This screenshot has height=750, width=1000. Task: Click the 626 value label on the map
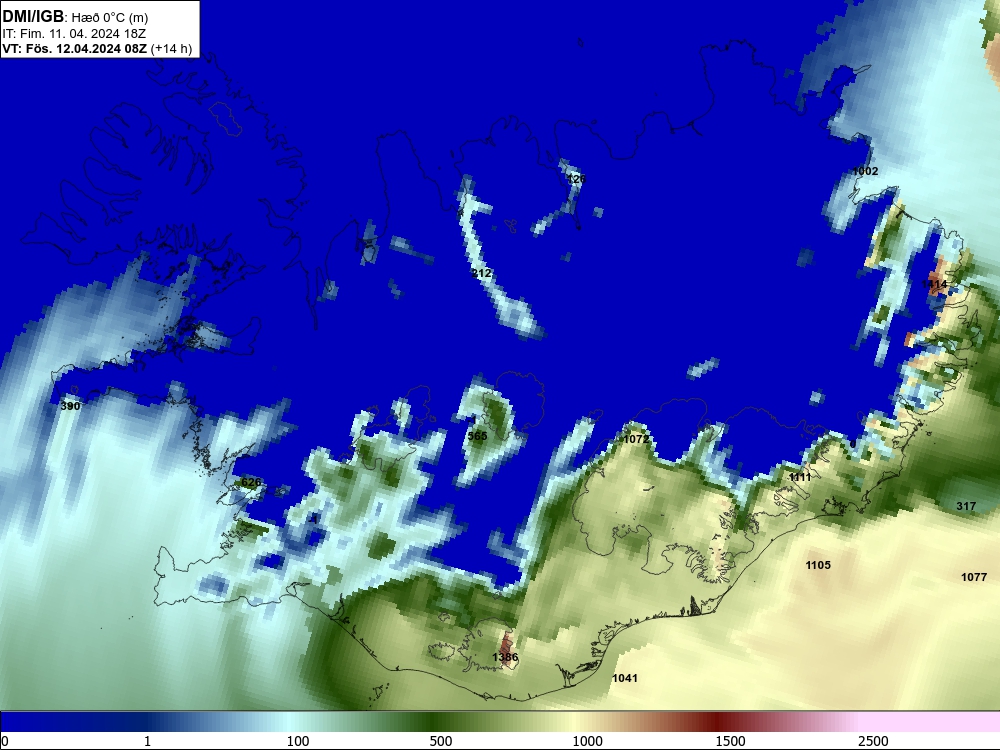pos(251,482)
